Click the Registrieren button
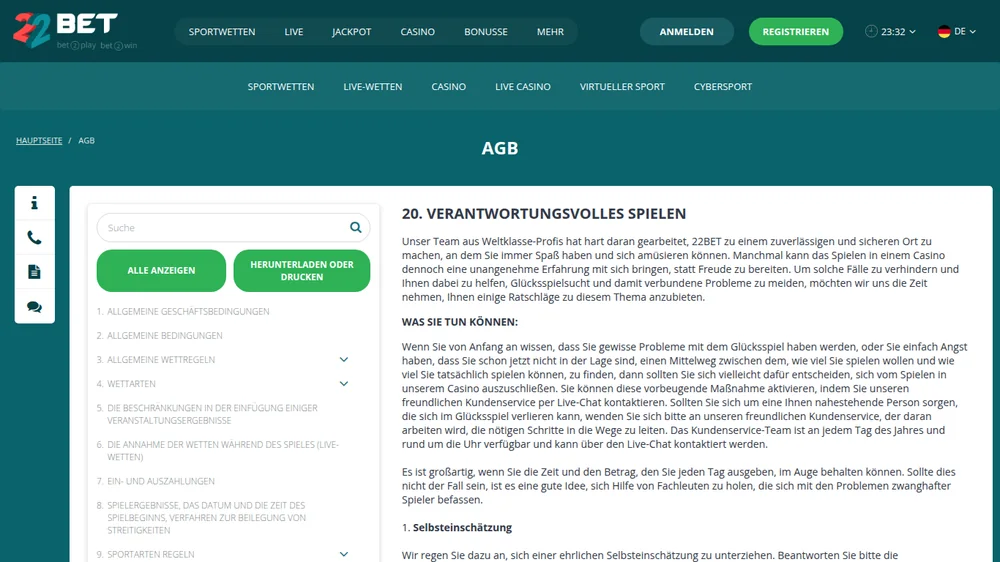The image size is (1000, 562). point(796,31)
